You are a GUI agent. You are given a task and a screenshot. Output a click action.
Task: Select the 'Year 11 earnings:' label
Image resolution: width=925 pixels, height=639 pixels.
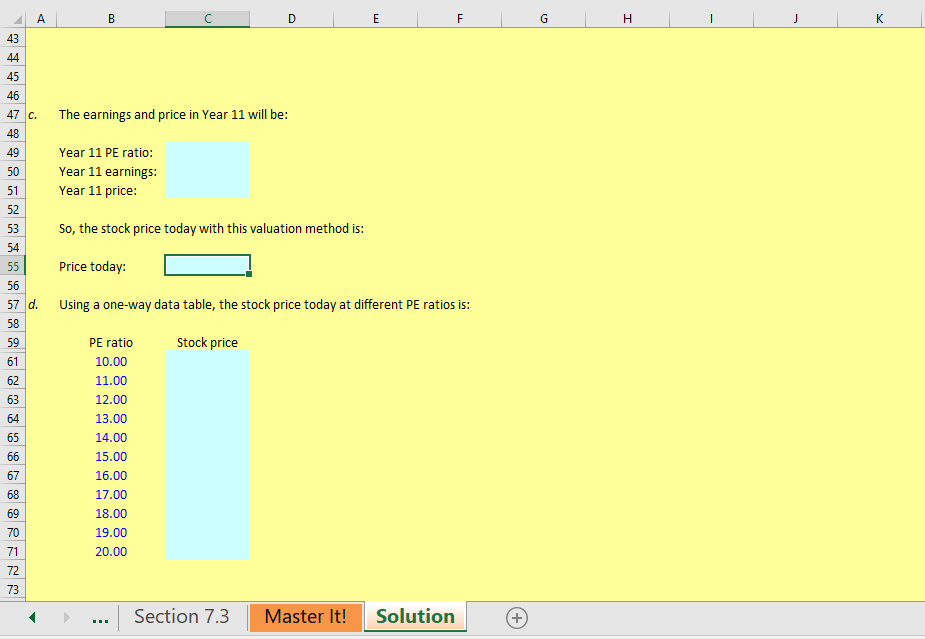(108, 172)
